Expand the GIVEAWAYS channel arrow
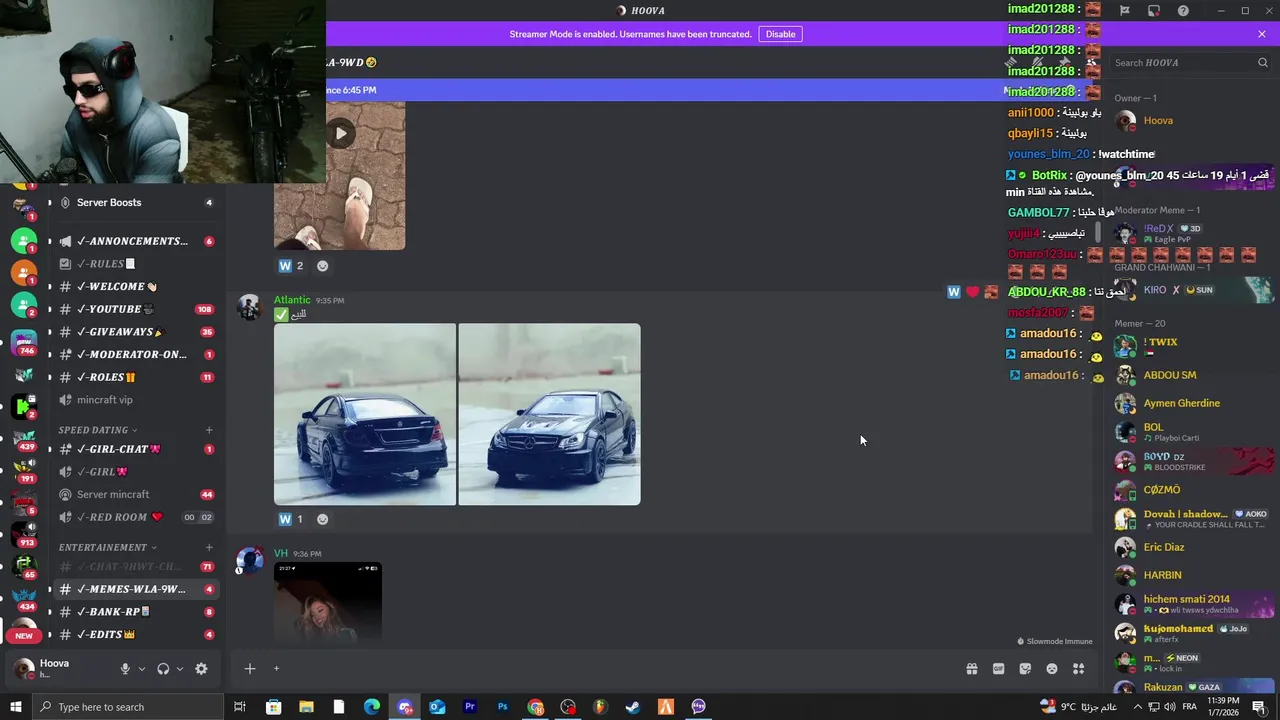This screenshot has width=1280, height=720. (49, 332)
